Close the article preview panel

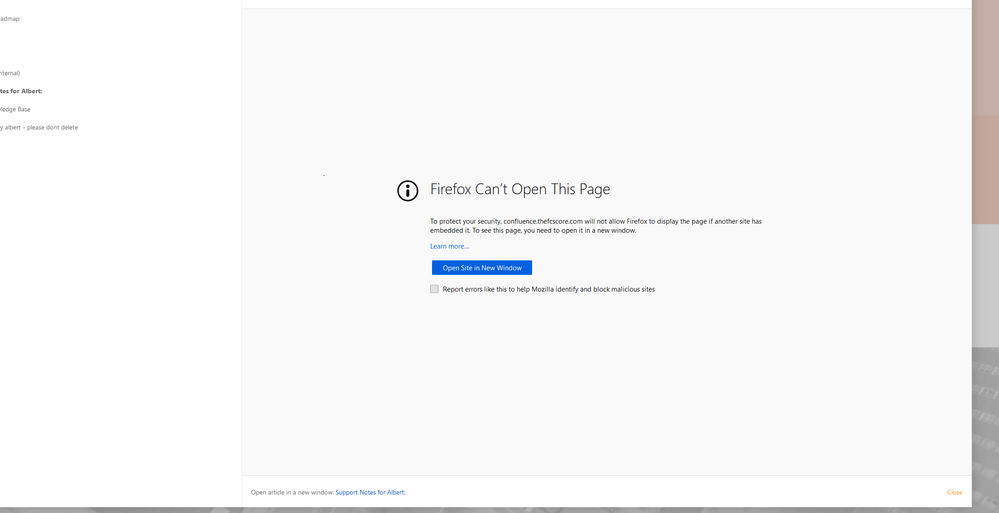click(954, 492)
